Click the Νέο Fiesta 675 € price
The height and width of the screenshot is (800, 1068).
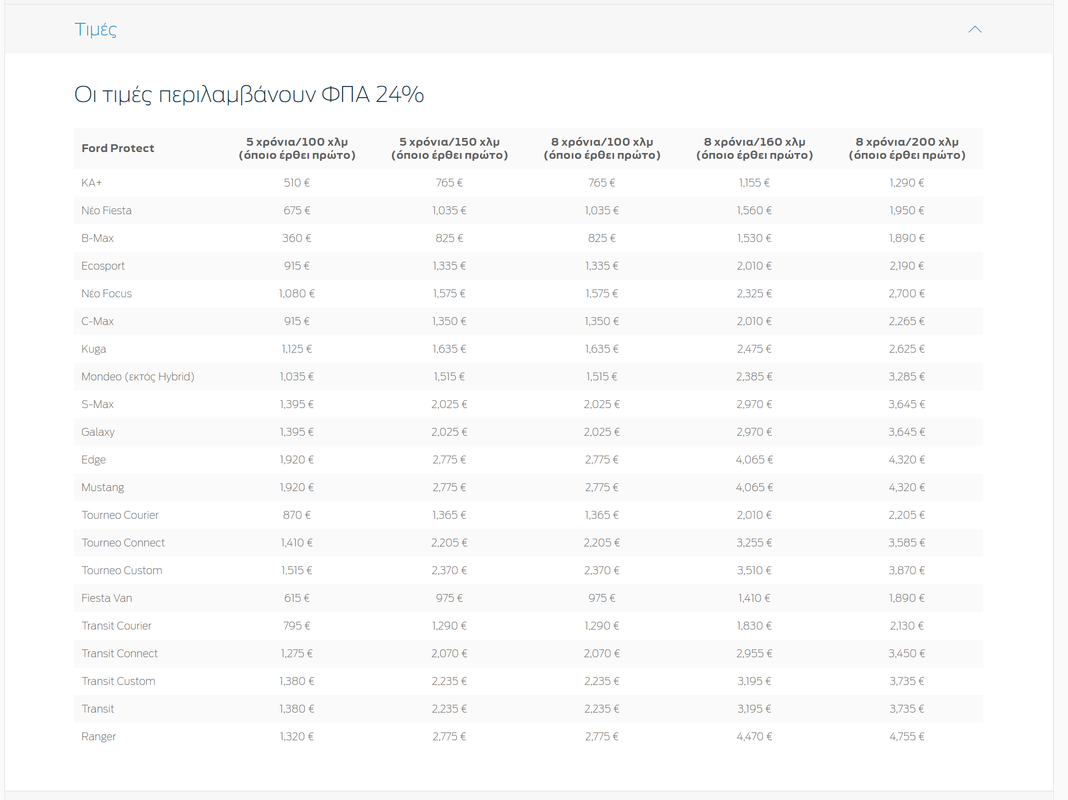tap(297, 210)
